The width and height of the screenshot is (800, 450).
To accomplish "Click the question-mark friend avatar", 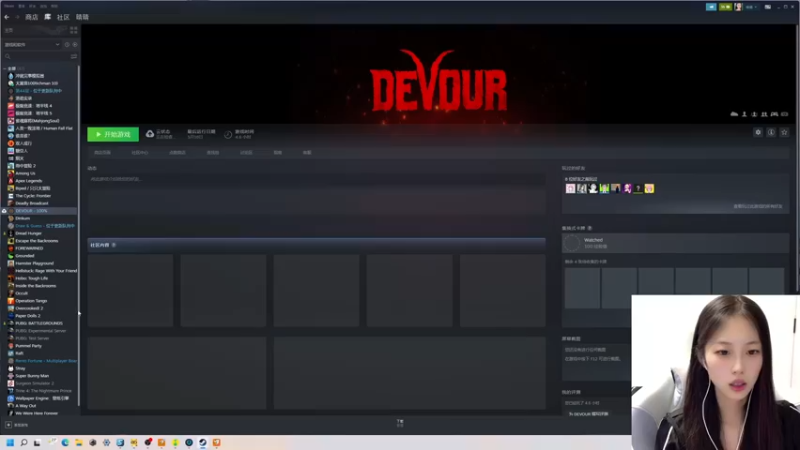I will 638,189.
